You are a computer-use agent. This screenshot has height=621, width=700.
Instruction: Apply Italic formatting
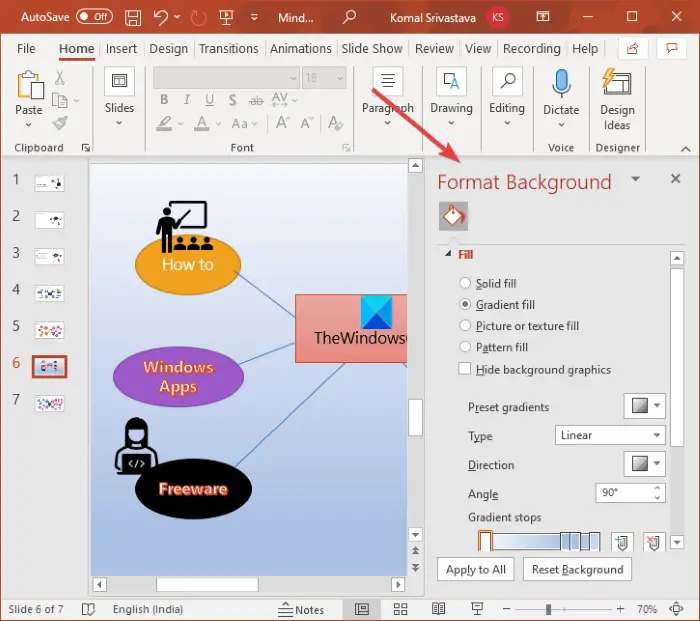pyautogui.click(x=187, y=100)
